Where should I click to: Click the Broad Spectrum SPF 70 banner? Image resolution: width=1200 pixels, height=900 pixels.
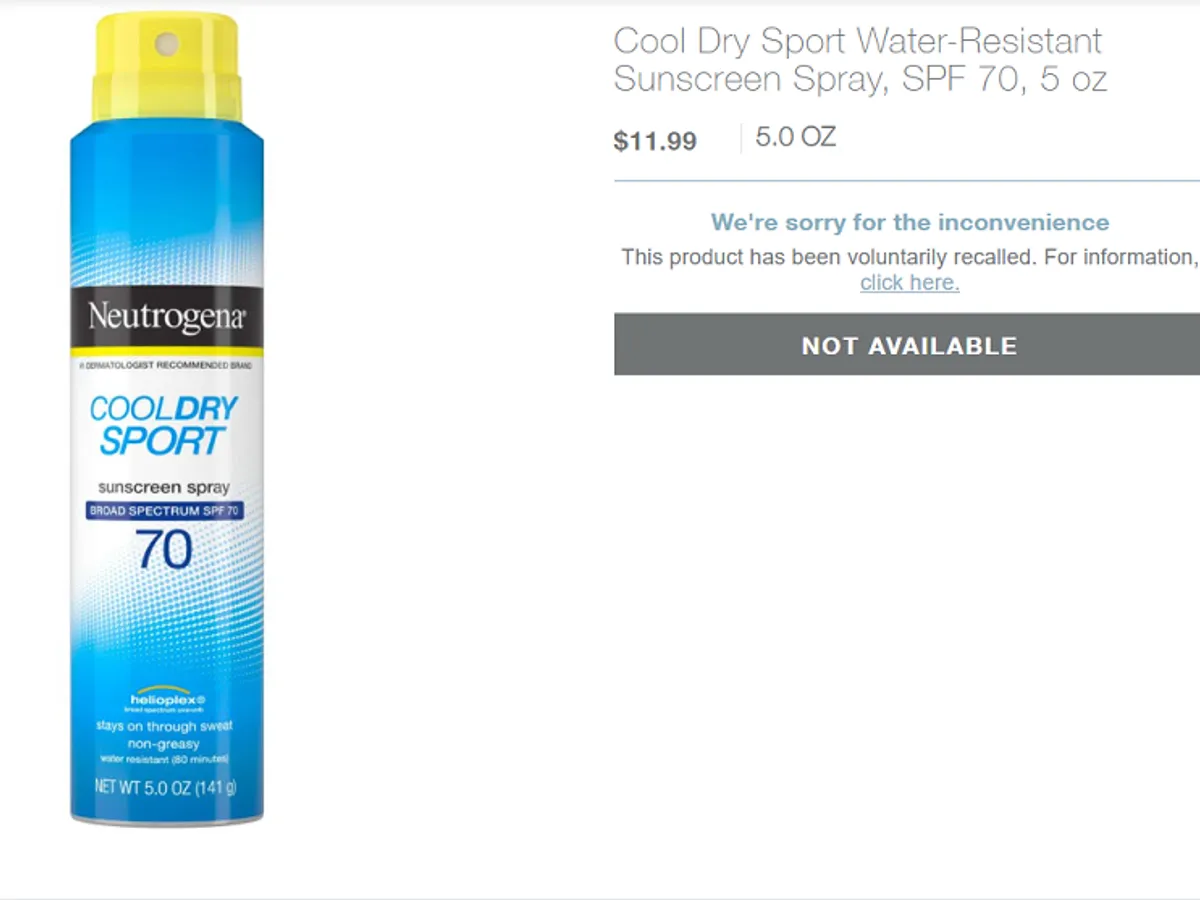pos(165,511)
